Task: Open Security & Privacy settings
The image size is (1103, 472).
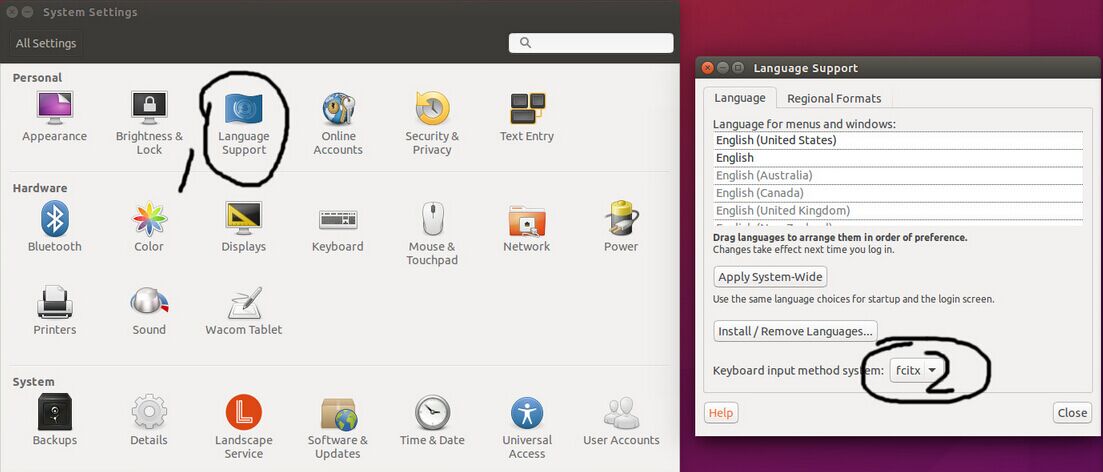Action: tap(432, 124)
